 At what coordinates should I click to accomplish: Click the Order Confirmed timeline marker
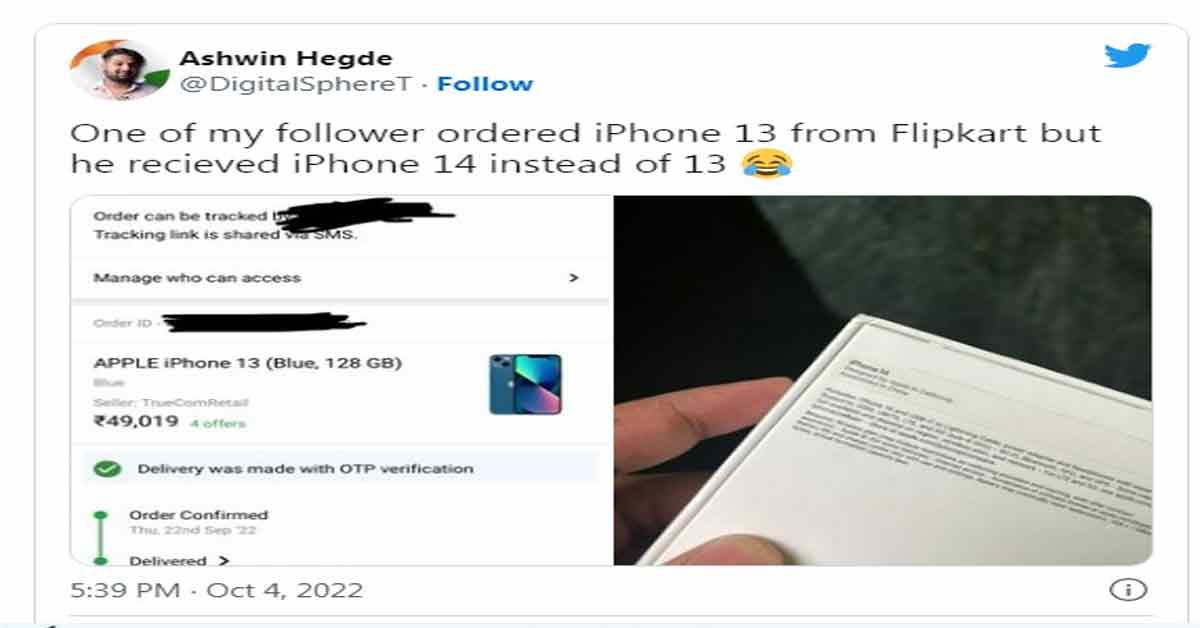click(99, 516)
